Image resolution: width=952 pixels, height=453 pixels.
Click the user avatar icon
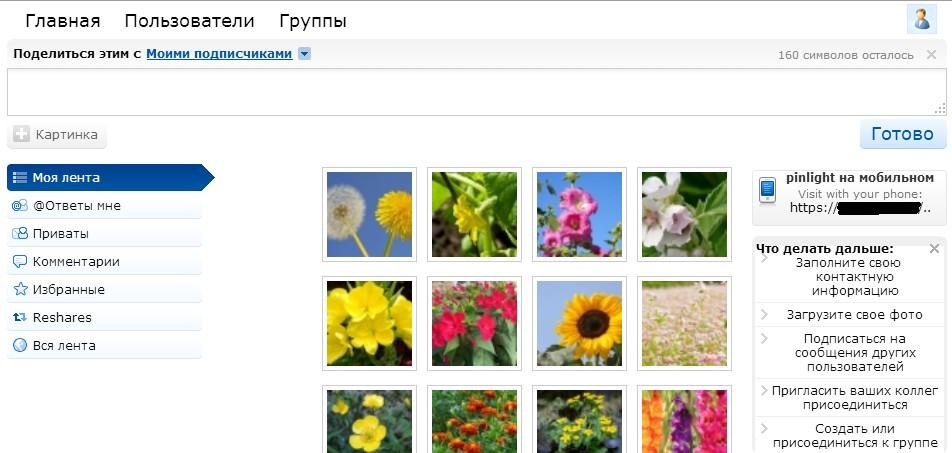pyautogui.click(x=922, y=19)
